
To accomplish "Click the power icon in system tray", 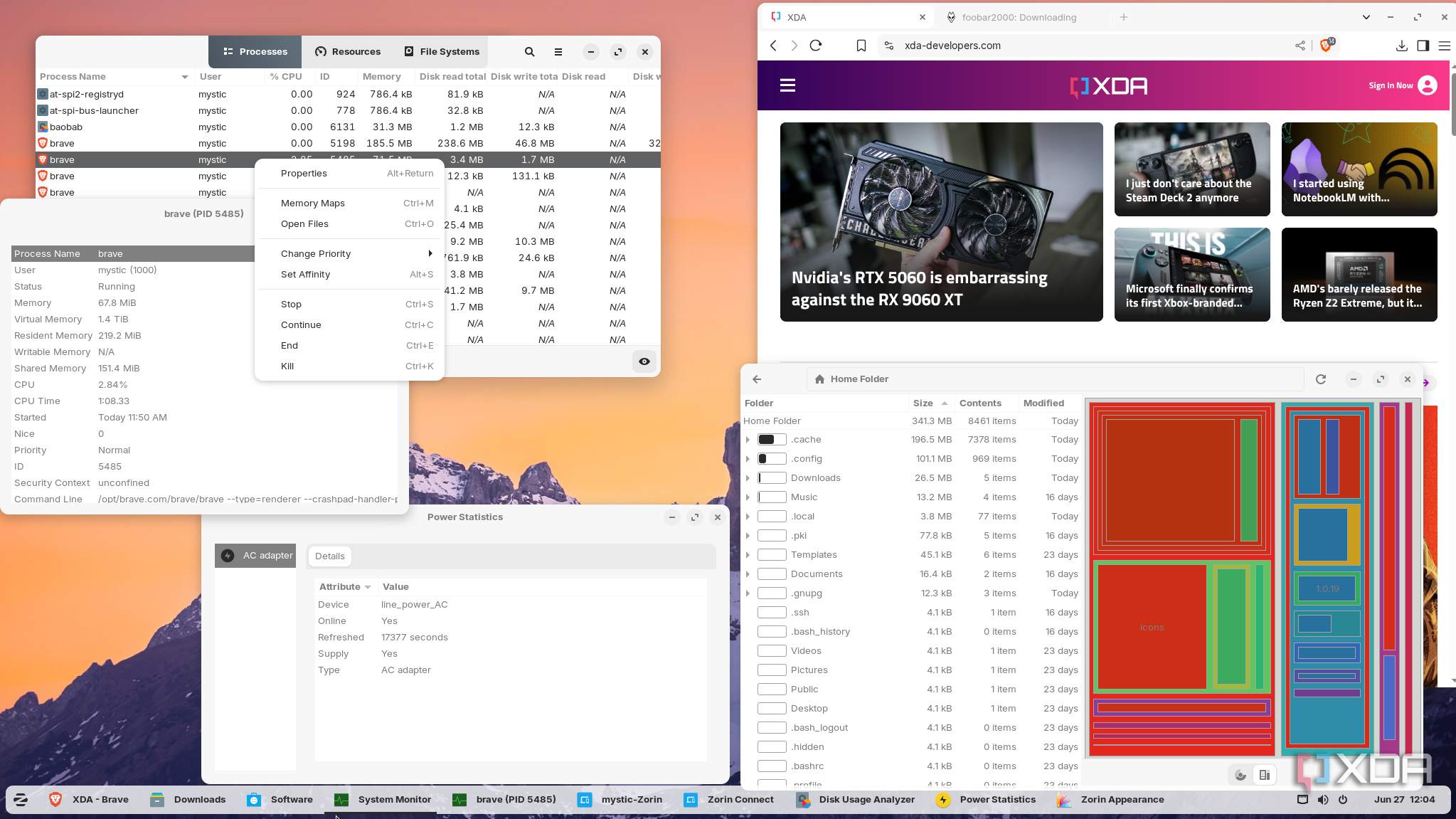I will click(x=1342, y=800).
